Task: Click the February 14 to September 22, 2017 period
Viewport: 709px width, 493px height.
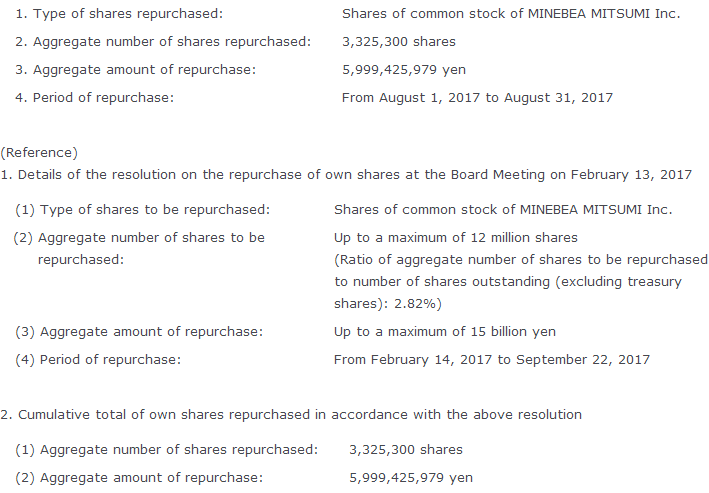Action: [x=491, y=359]
